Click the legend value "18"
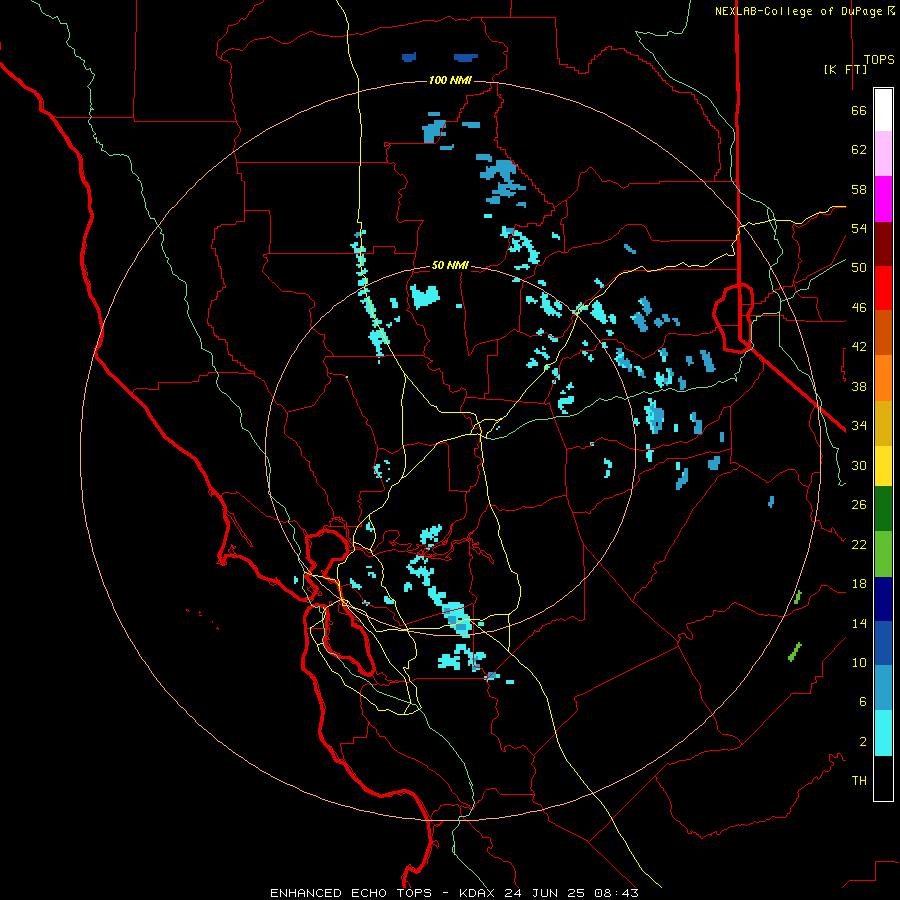 click(859, 584)
